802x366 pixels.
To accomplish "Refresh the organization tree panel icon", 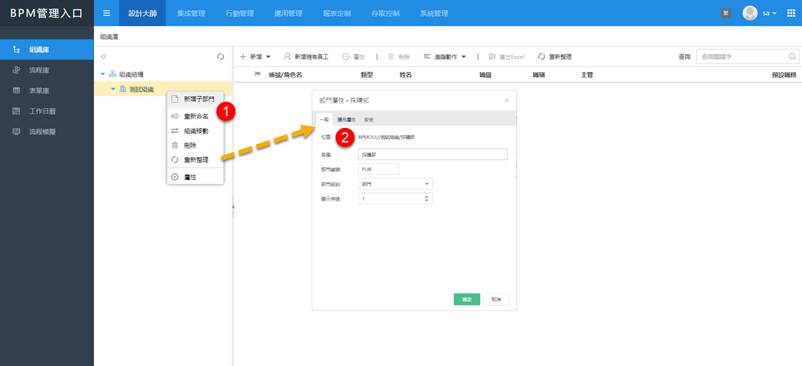I will pos(220,57).
